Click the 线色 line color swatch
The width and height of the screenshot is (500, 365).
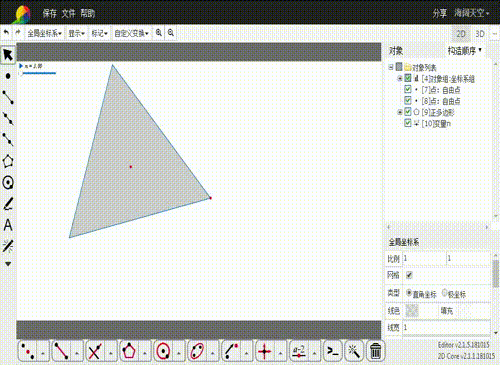pyautogui.click(x=412, y=311)
